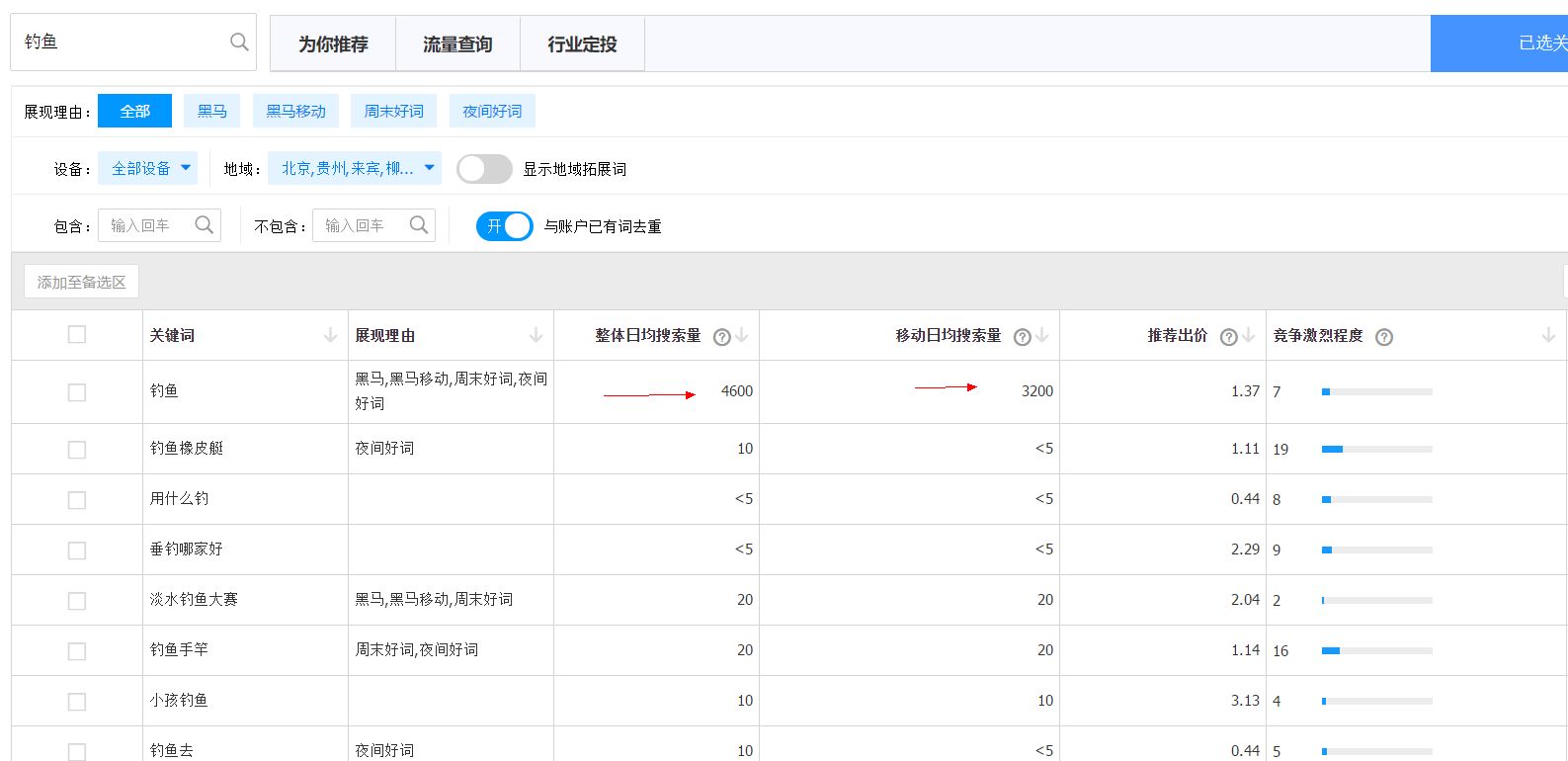Open the 全部设备 device dropdown
Image resolution: width=1568 pixels, height=761 pixels.
(148, 168)
